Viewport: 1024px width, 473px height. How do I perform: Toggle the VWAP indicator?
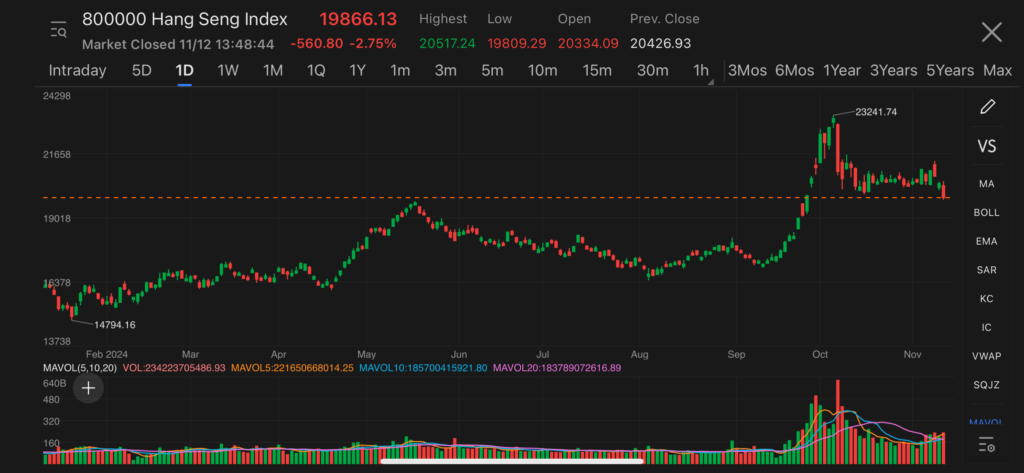(x=986, y=356)
